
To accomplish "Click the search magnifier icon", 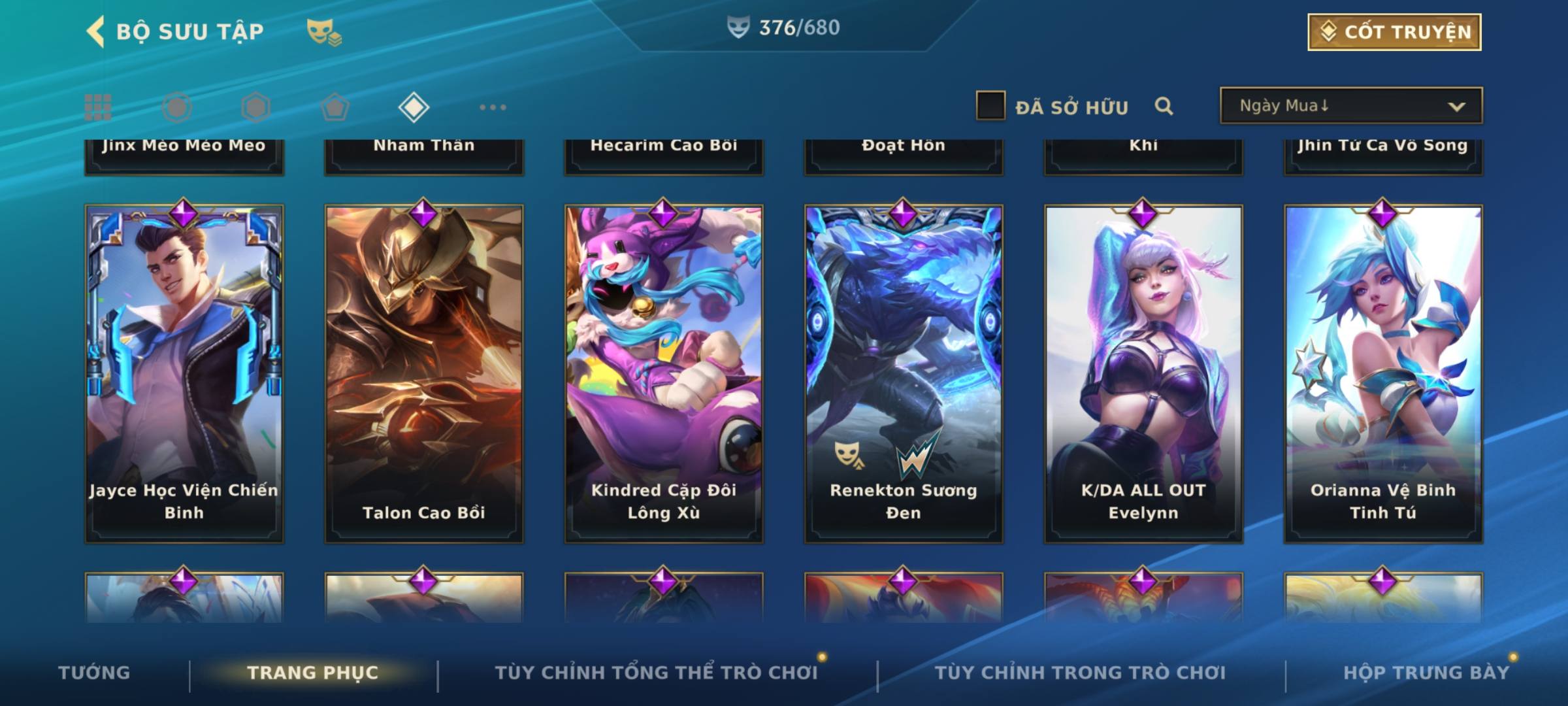I will point(1164,106).
